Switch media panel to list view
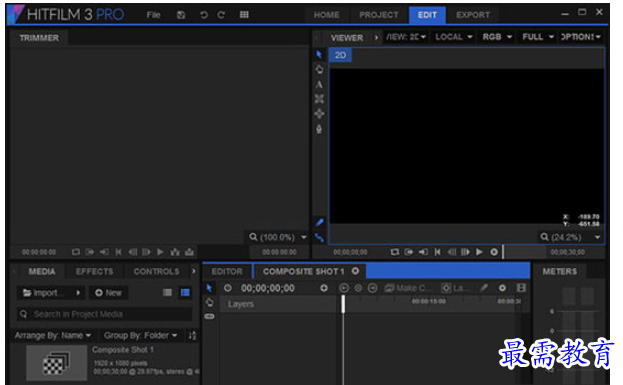 pyautogui.click(x=167, y=293)
